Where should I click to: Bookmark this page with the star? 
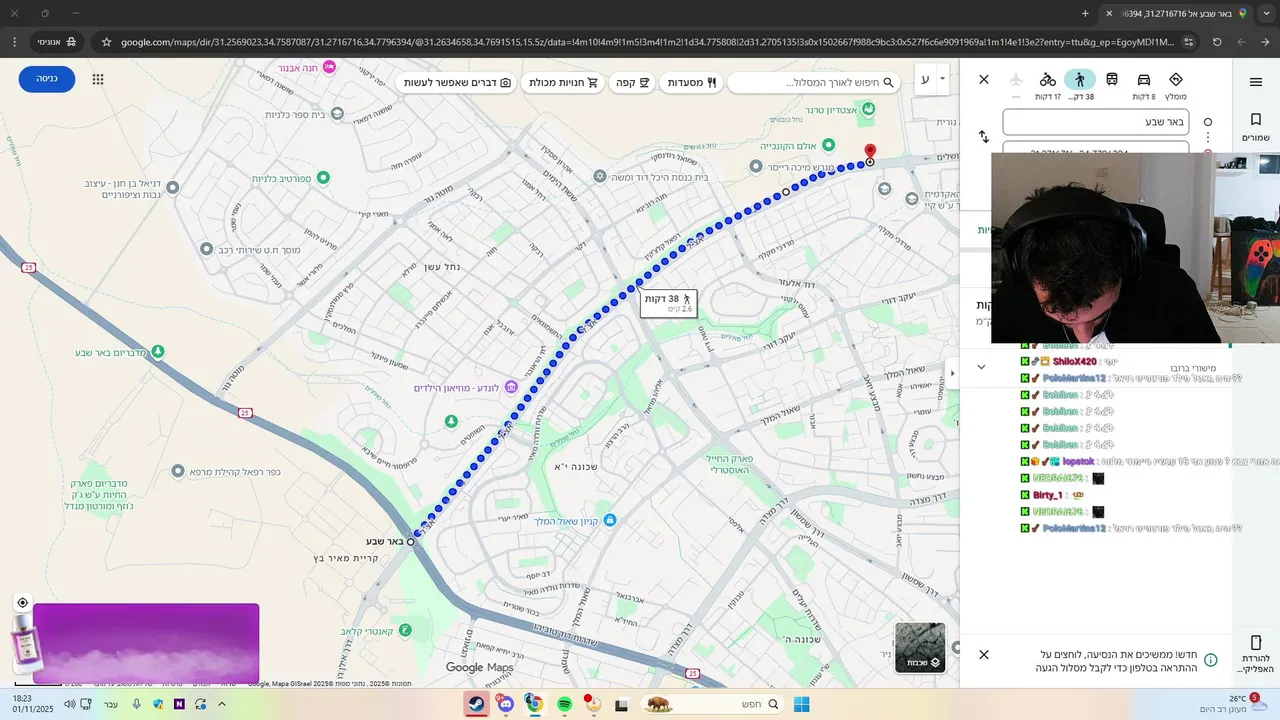(107, 42)
